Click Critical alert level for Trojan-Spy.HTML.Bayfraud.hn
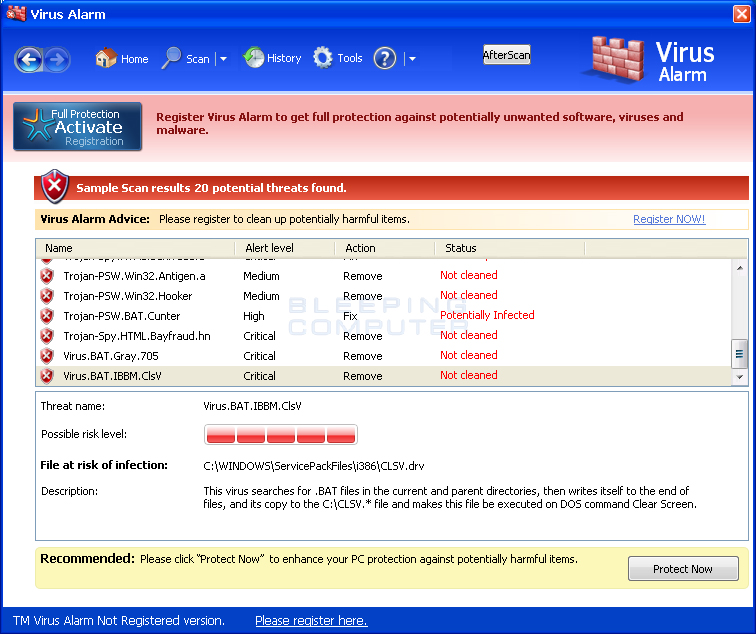The height and width of the screenshot is (634, 756). [259, 336]
